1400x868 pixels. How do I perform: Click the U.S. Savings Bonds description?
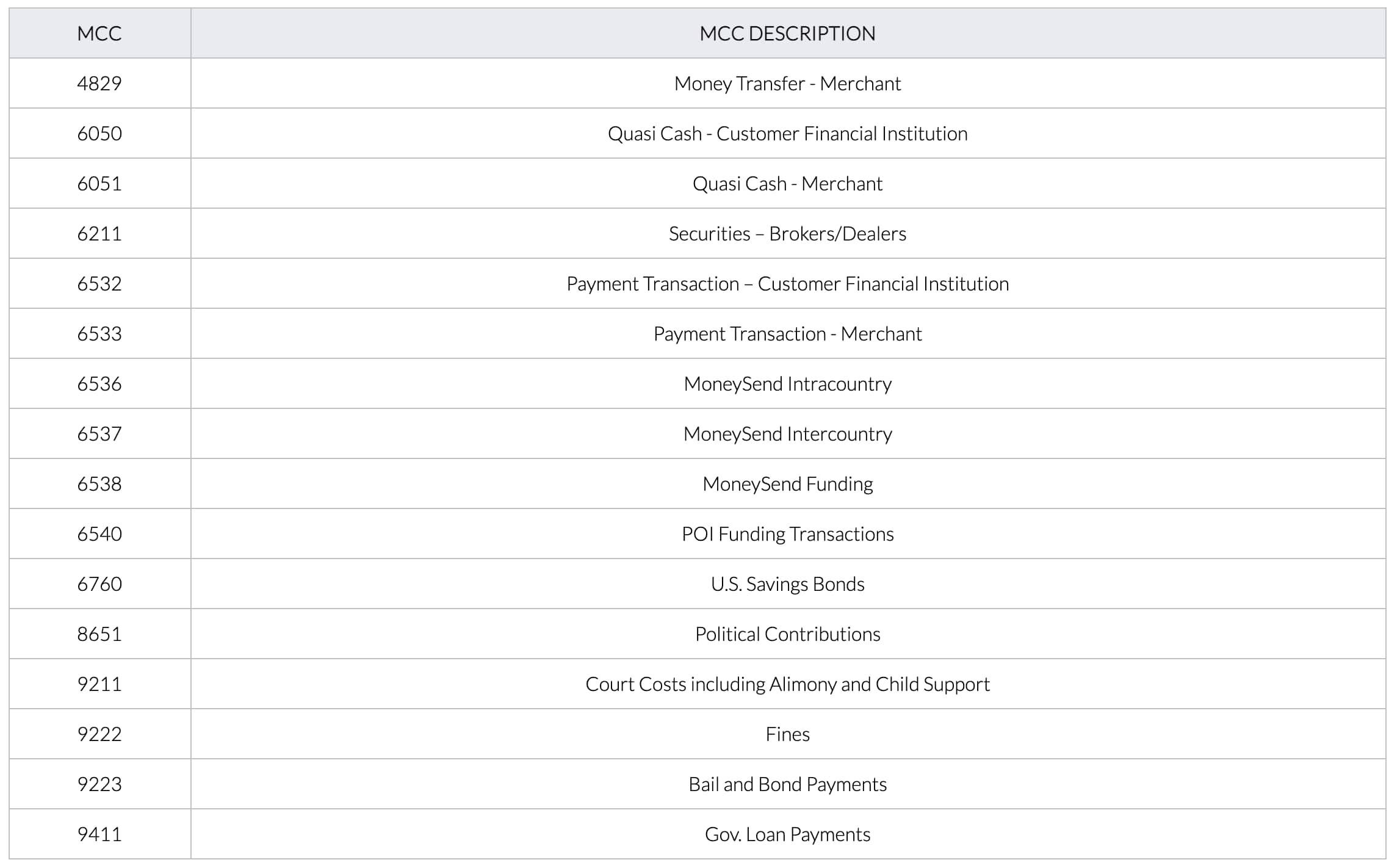coord(787,584)
